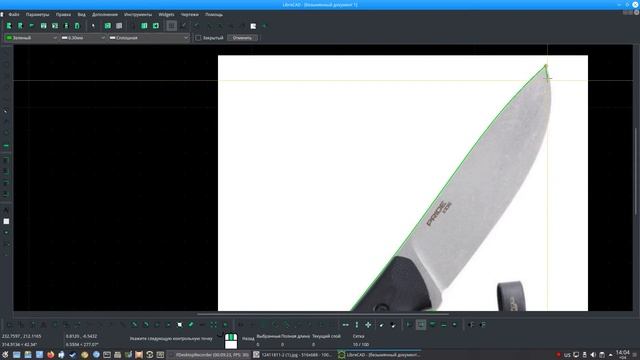
Task: Expand the Сплошная line type dropdown
Action: [149, 38]
